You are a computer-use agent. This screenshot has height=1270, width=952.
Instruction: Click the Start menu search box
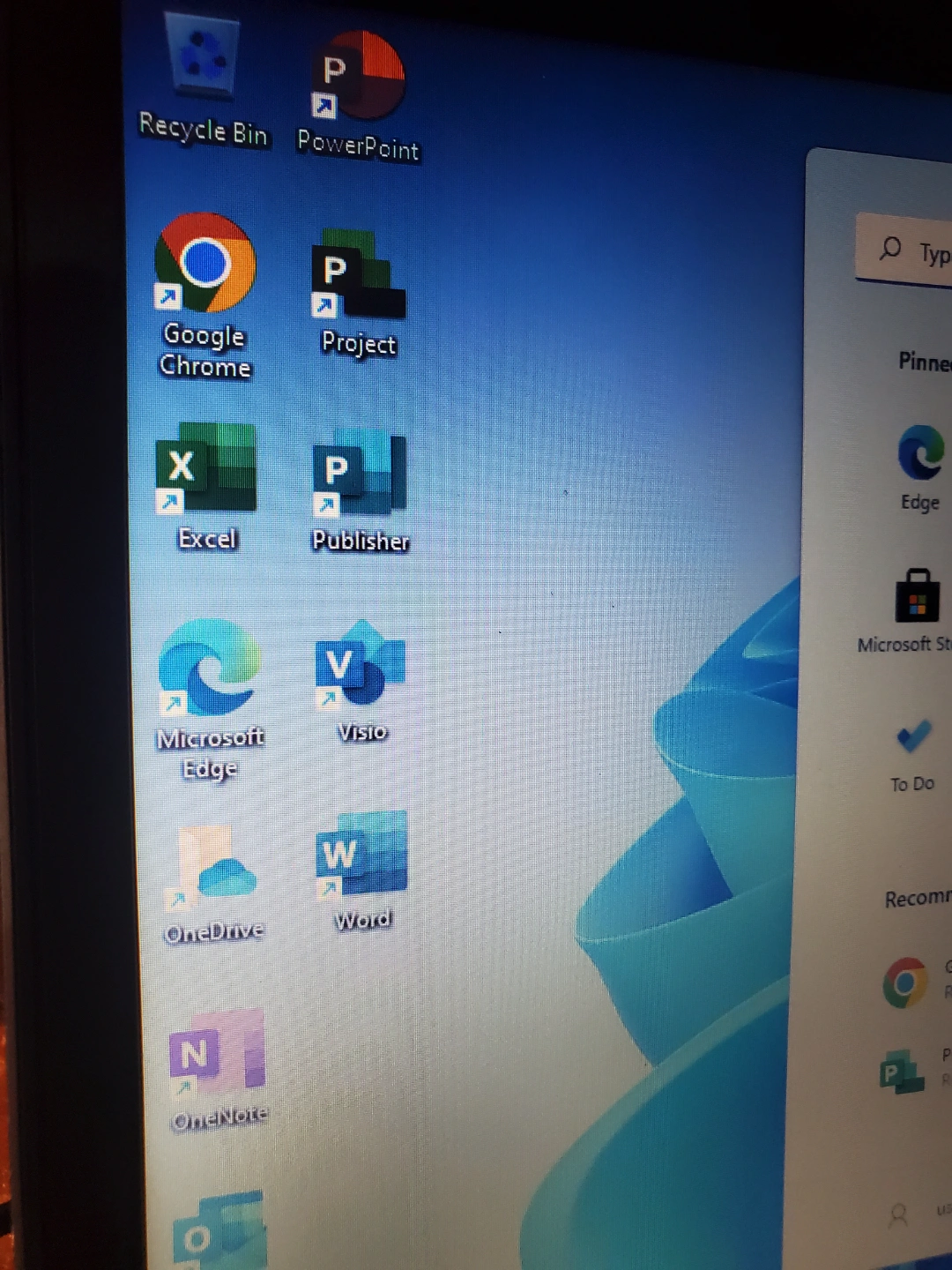tap(904, 250)
